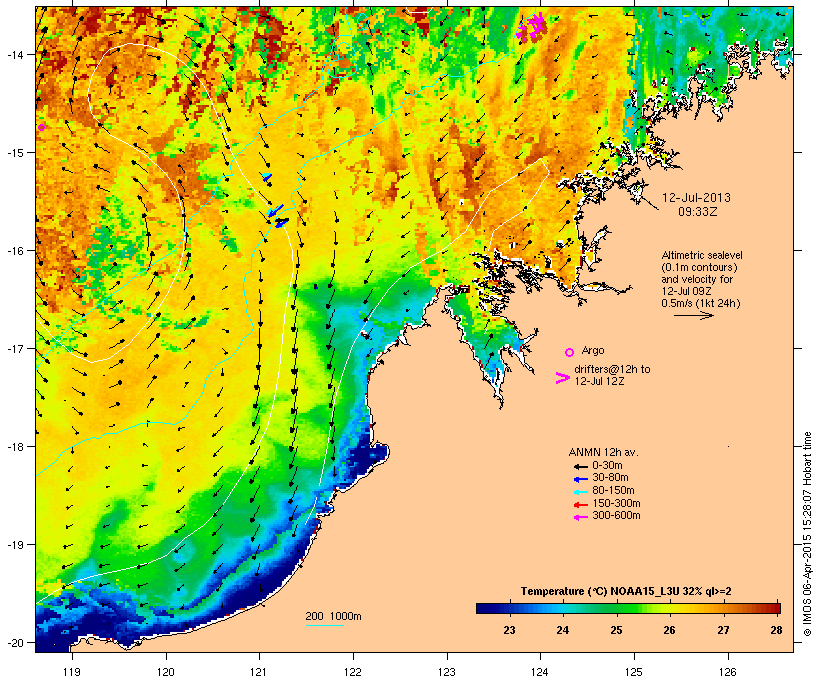
Task: Click the 'ANMN 12h av.' legend heading
Action: (603, 452)
